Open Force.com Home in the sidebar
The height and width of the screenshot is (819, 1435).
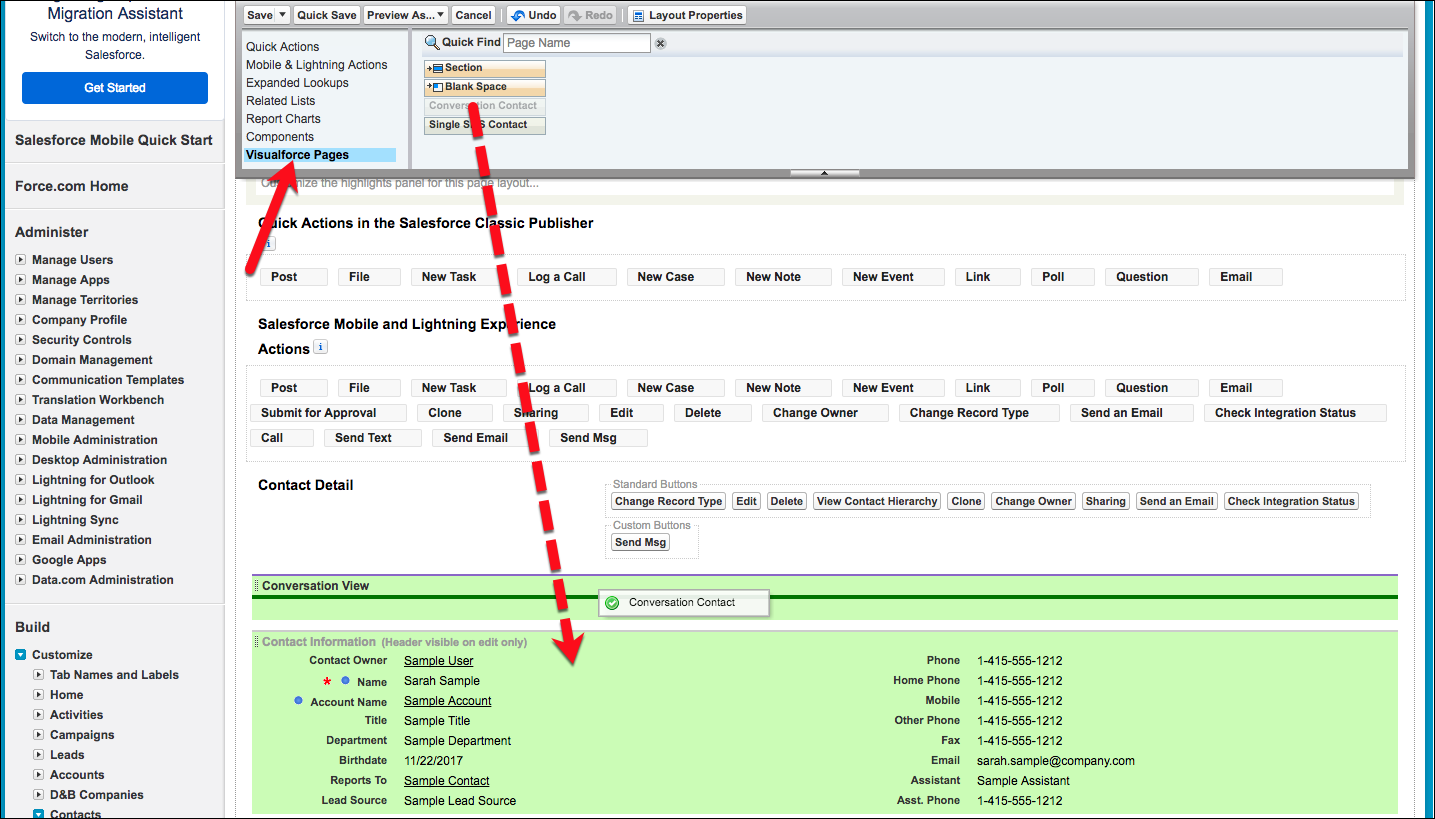[72, 186]
